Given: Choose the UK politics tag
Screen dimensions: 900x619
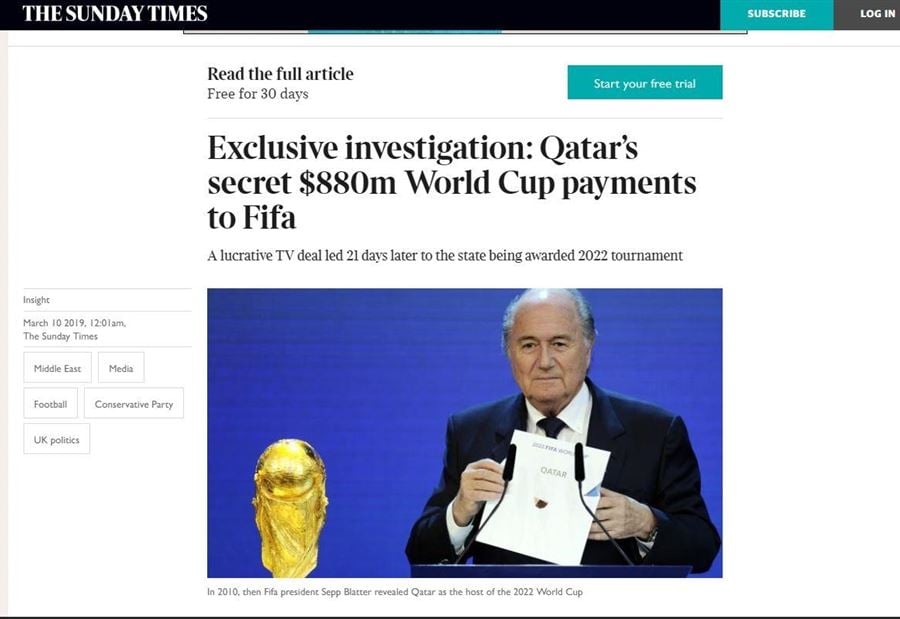Looking at the screenshot, I should [x=57, y=439].
